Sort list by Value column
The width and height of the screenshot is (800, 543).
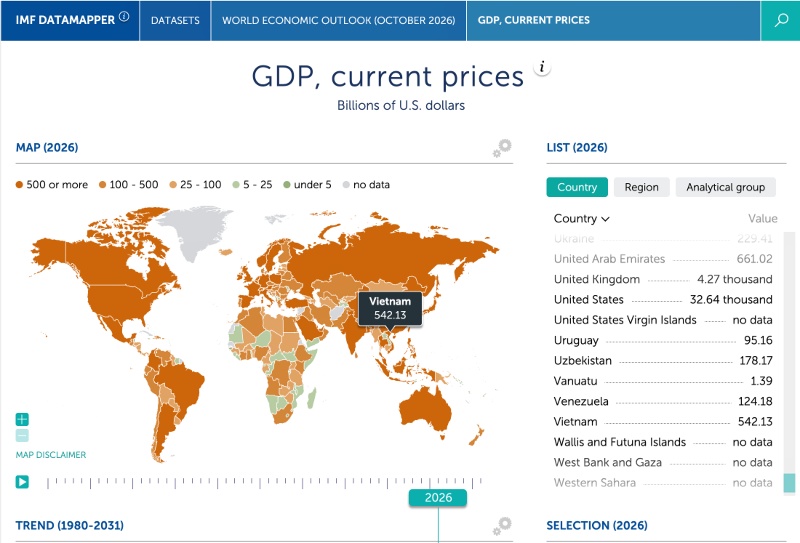(x=763, y=218)
